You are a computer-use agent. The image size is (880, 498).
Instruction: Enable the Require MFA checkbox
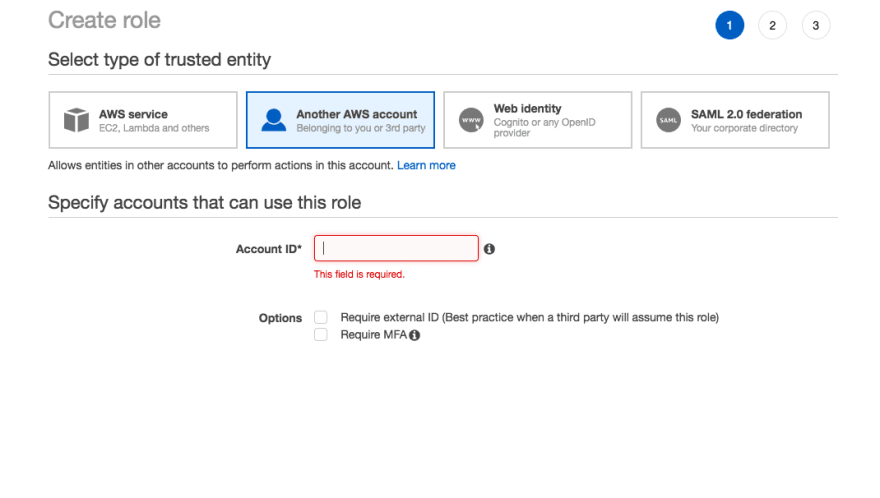(x=320, y=335)
